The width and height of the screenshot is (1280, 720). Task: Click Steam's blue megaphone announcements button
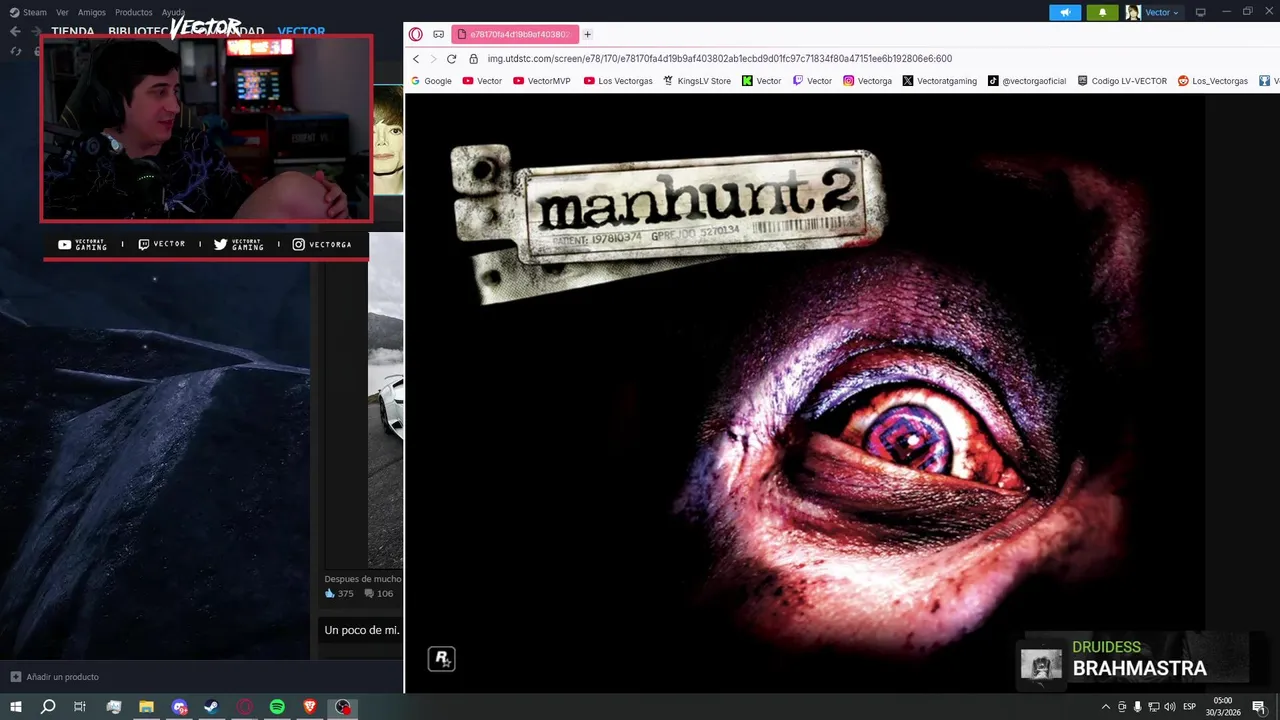tap(1065, 12)
